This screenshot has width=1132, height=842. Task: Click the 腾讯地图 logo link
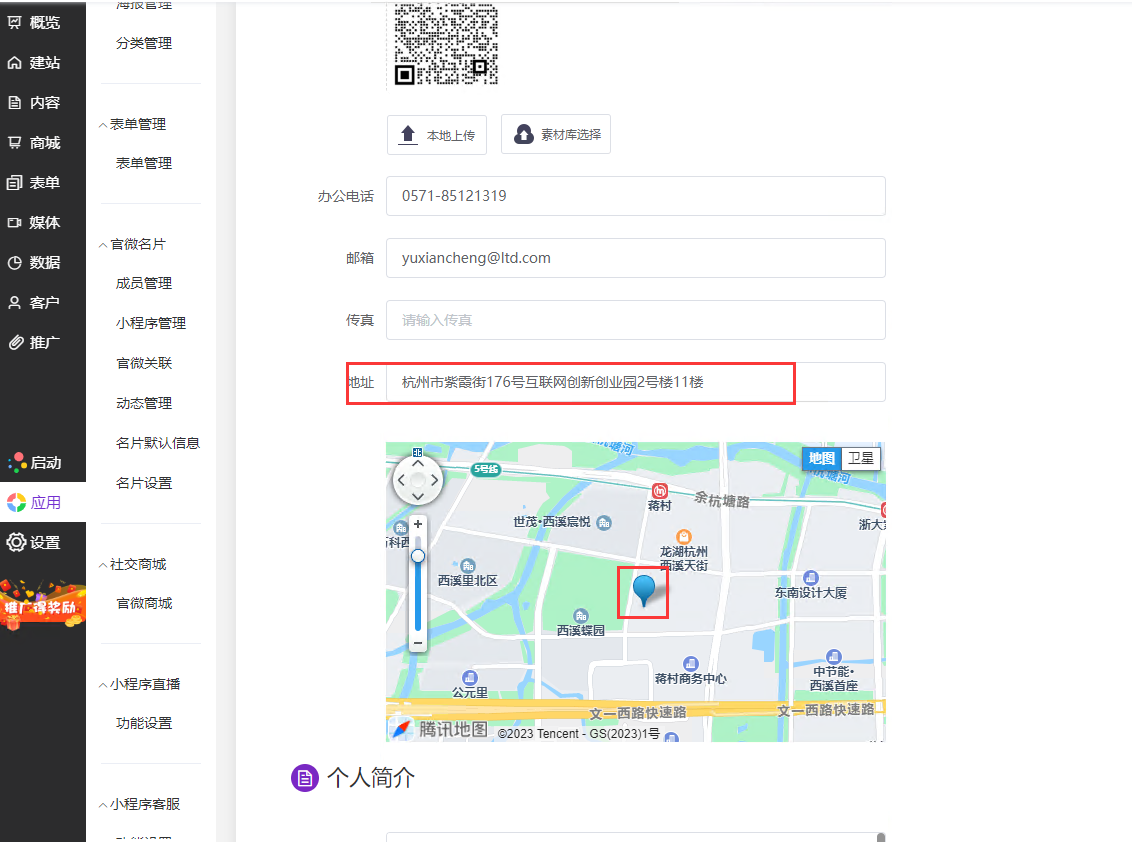point(440,729)
